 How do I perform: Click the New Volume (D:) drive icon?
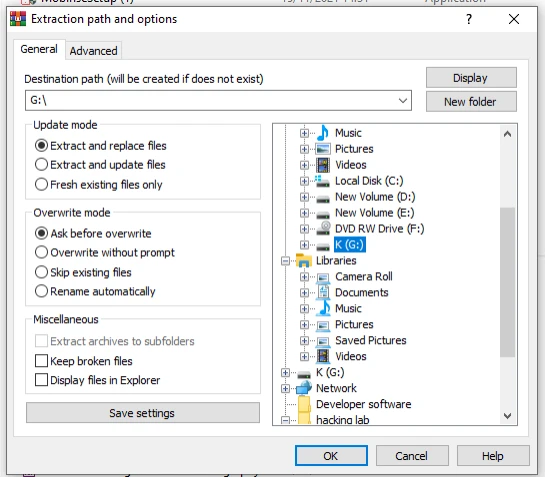coord(323,199)
